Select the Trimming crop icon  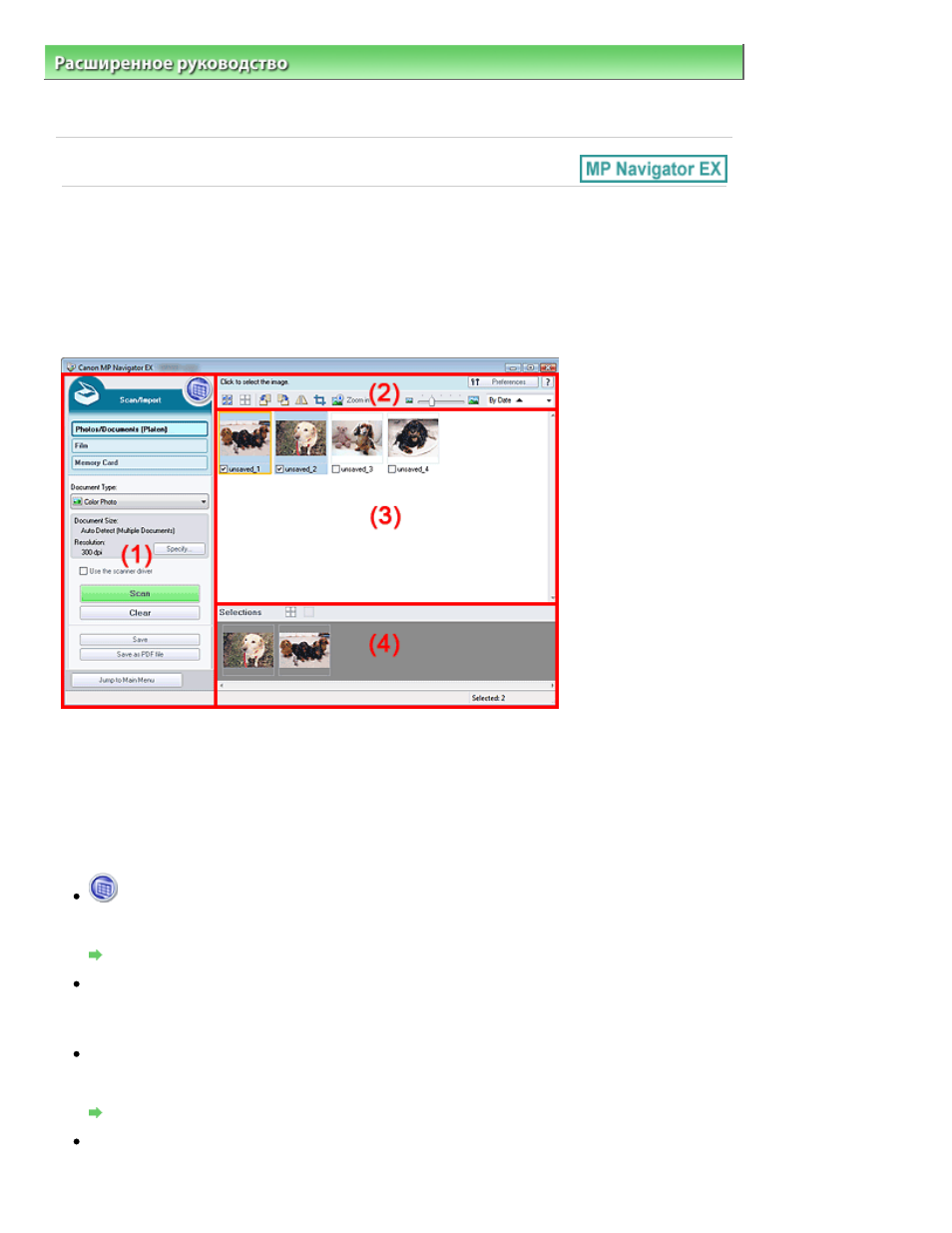319,399
